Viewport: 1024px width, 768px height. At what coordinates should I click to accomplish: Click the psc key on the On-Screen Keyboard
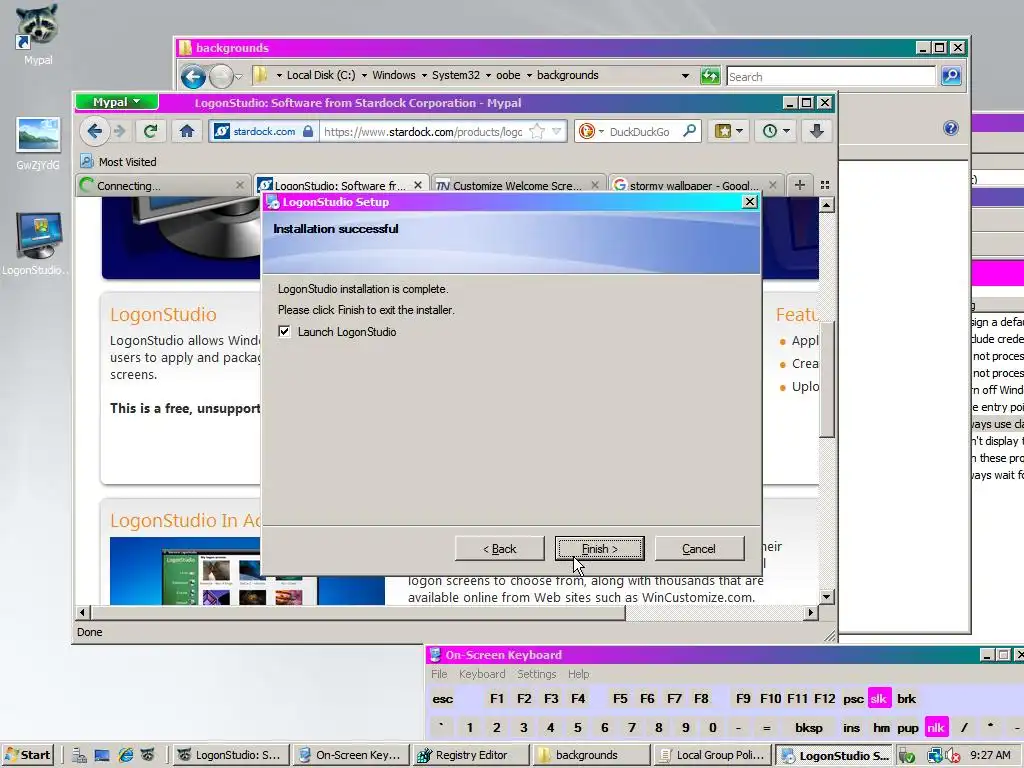pos(853,699)
